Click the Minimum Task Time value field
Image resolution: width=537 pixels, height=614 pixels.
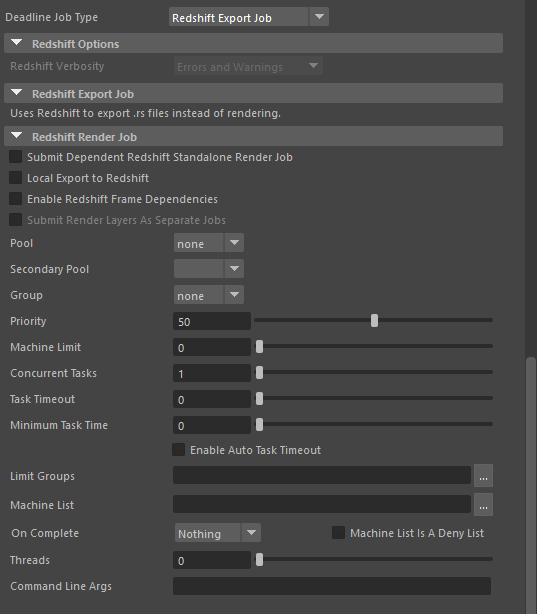tap(212, 425)
